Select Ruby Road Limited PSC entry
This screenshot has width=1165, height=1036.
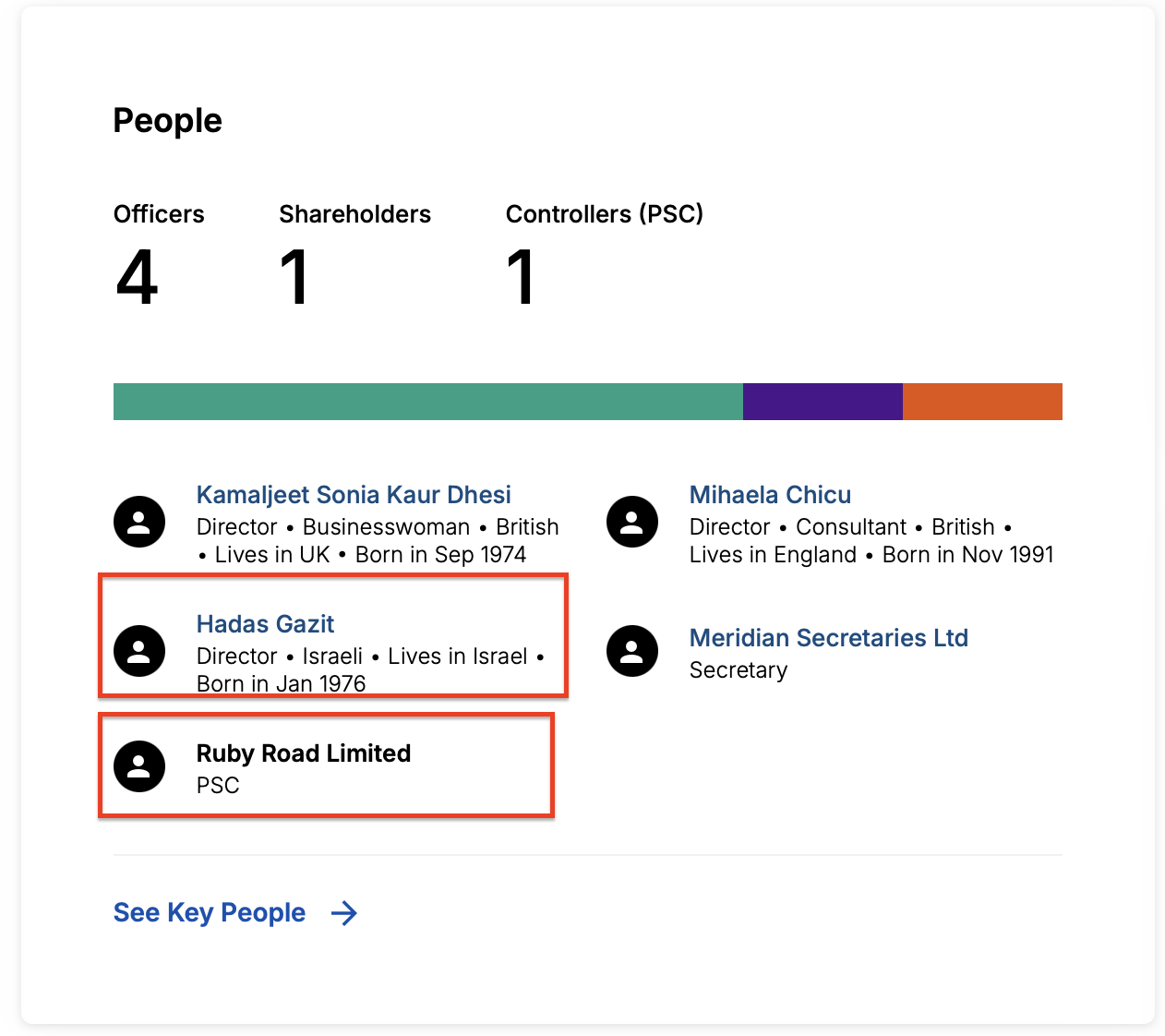[x=304, y=753]
